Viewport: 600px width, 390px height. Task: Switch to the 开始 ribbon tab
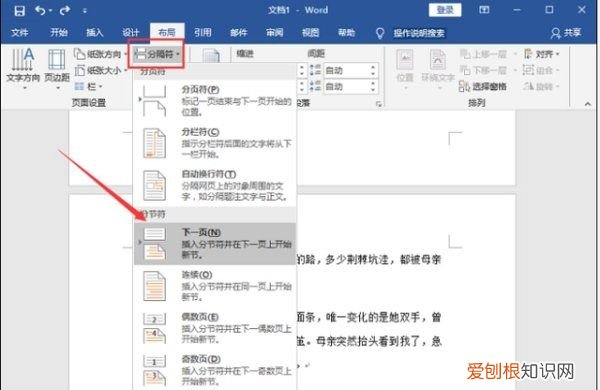coord(59,33)
